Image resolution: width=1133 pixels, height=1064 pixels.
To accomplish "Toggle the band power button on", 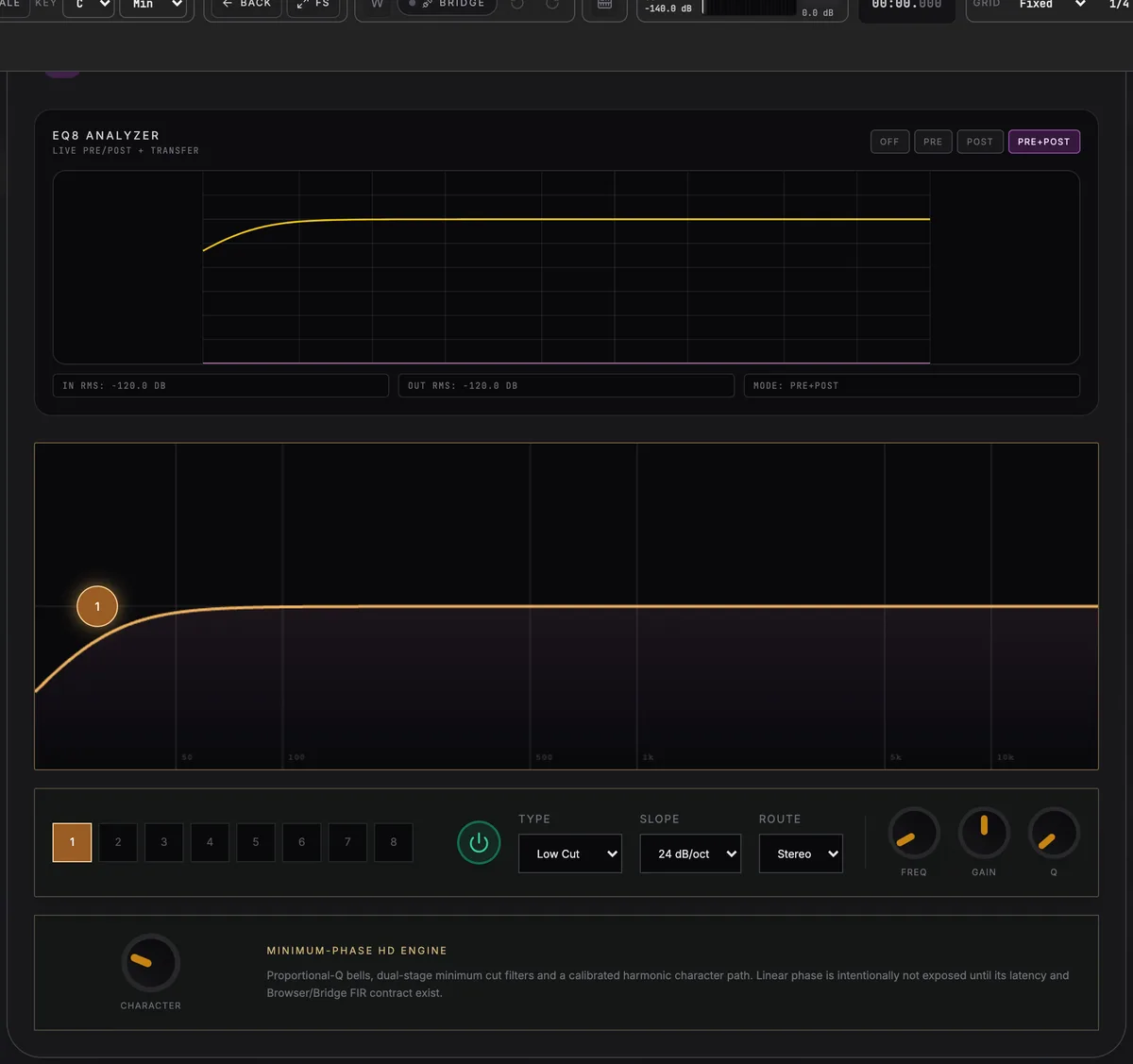I will coord(479,842).
